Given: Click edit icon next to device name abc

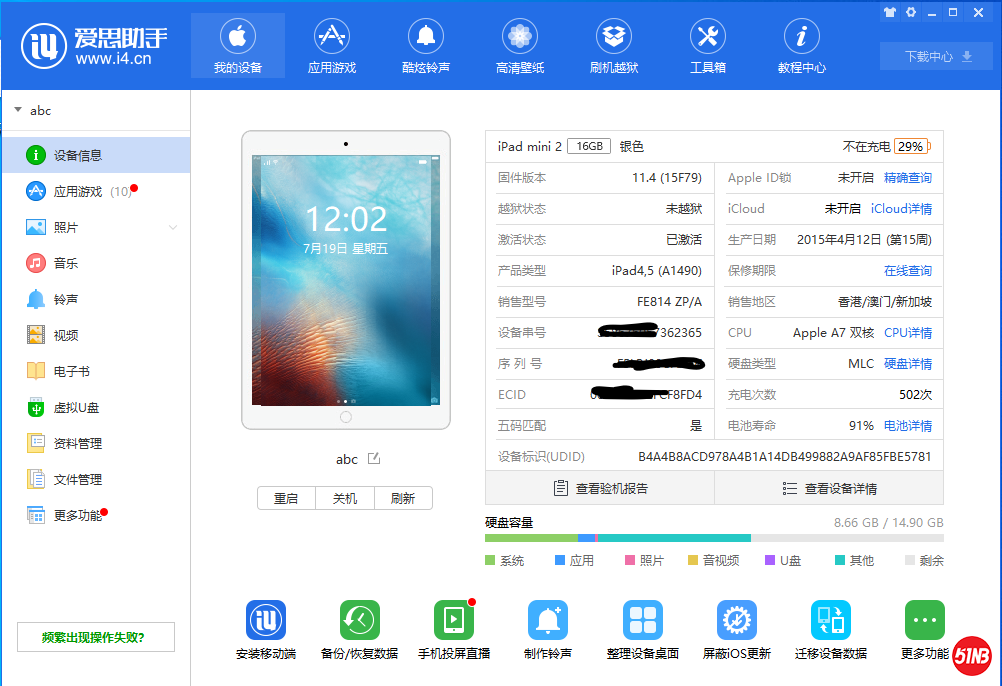Looking at the screenshot, I should (x=374, y=459).
